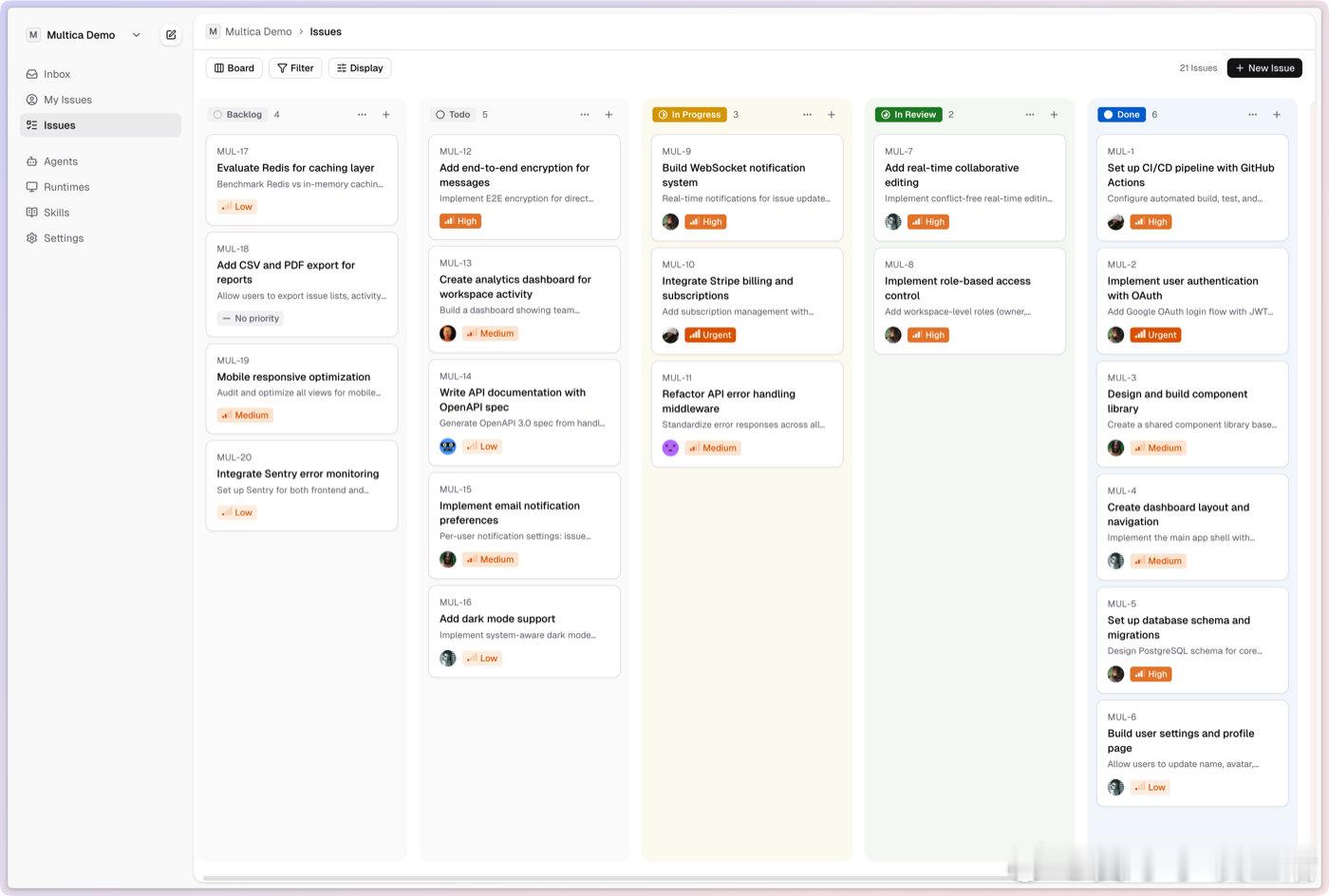Add an issue to the Todo column
The image size is (1329, 896).
coord(609,115)
